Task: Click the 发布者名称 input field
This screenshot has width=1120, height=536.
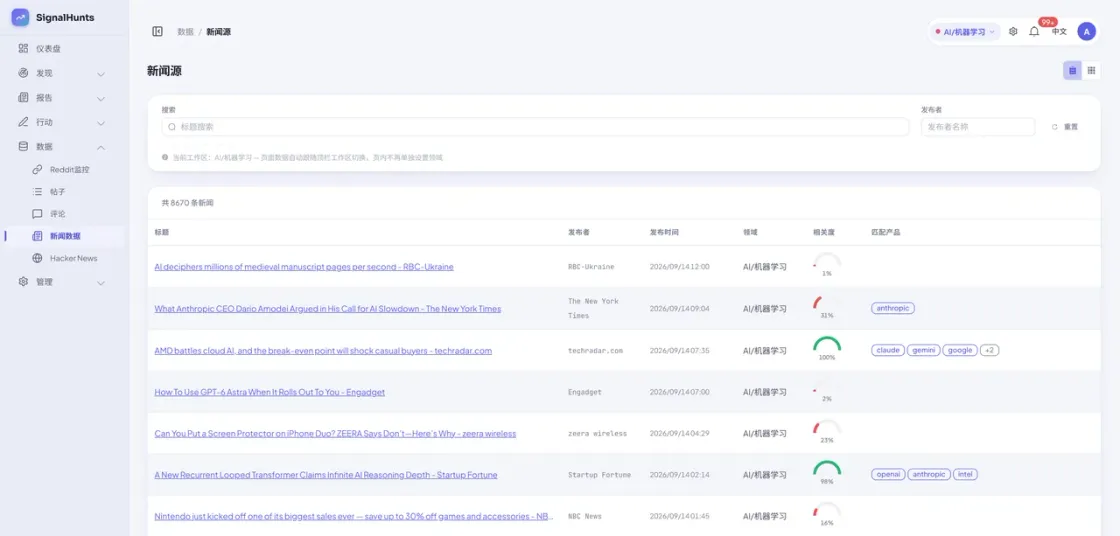Action: coord(978,126)
